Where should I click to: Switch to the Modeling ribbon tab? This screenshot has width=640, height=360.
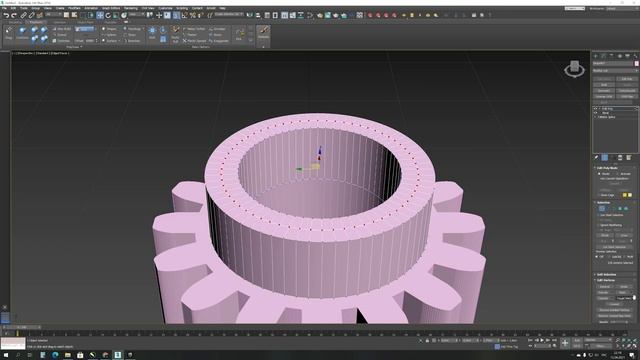click(x=15, y=22)
